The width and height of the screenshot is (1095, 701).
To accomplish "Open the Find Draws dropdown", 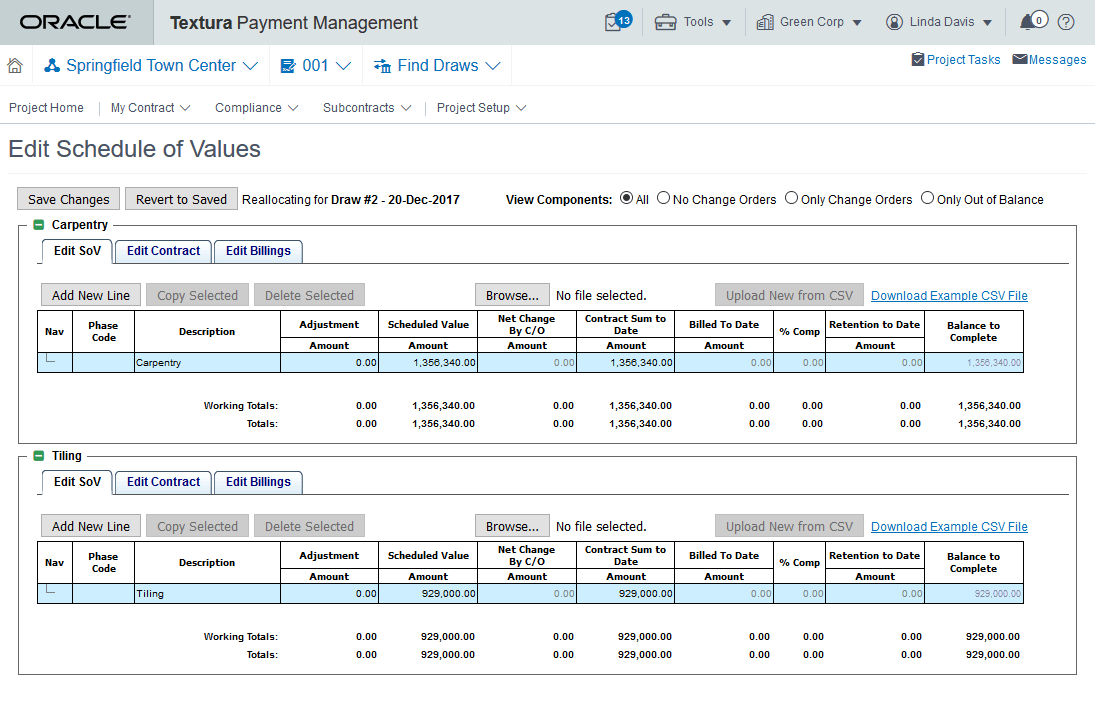I will click(x=437, y=66).
